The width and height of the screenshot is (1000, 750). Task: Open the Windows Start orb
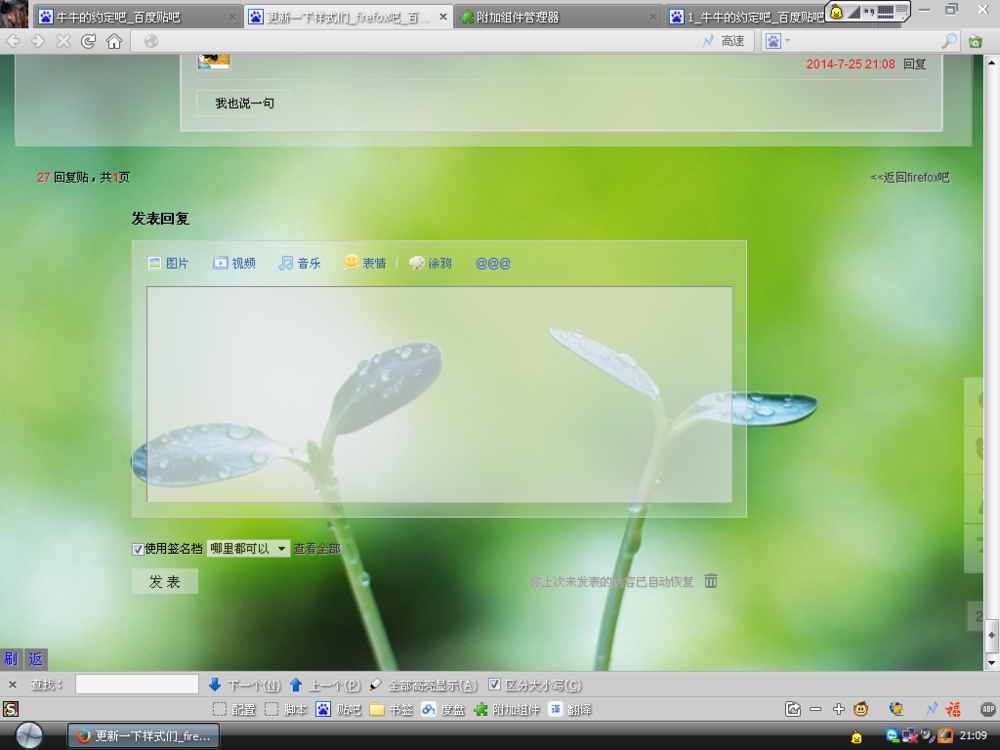click(x=29, y=736)
